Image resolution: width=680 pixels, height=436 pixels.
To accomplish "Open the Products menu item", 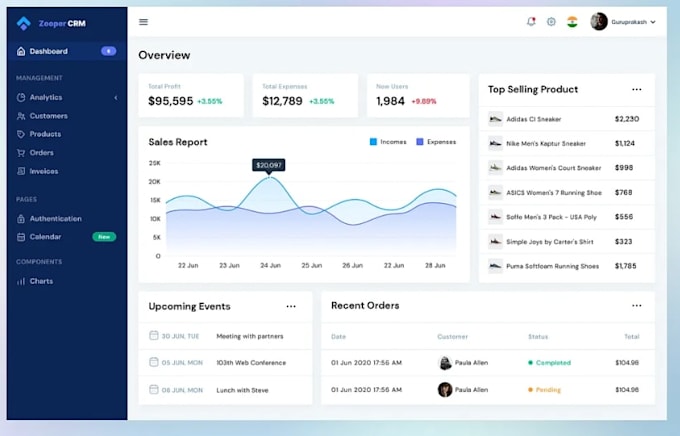I will (x=67, y=134).
